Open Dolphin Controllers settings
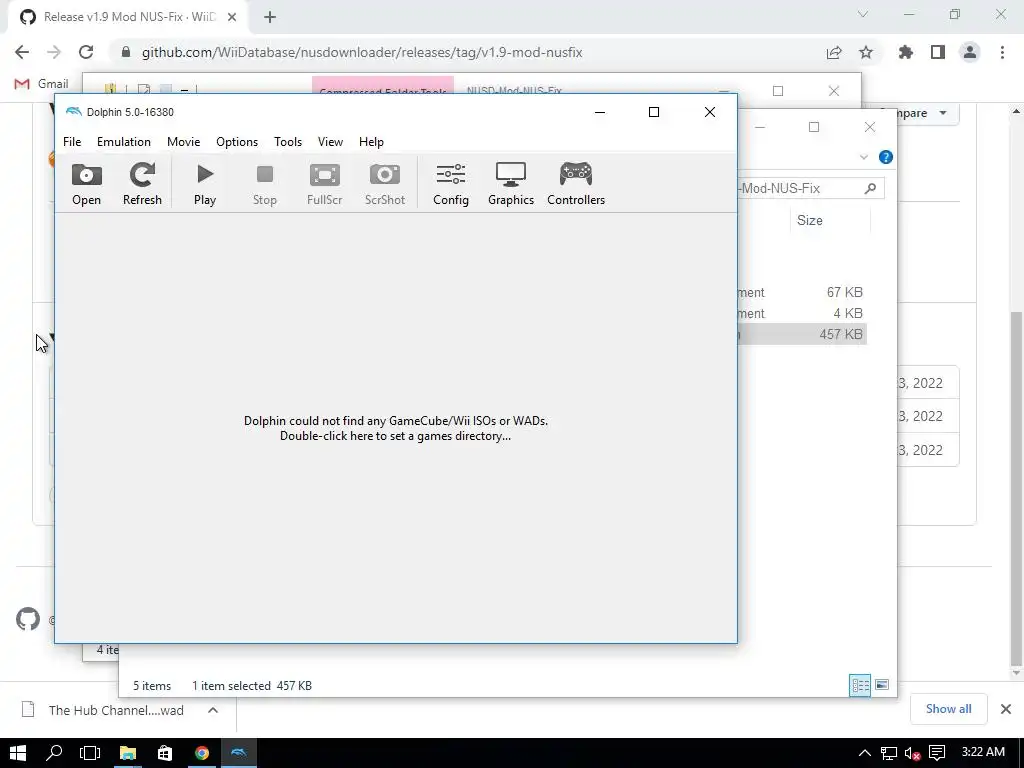1024x768 pixels. coord(576,184)
